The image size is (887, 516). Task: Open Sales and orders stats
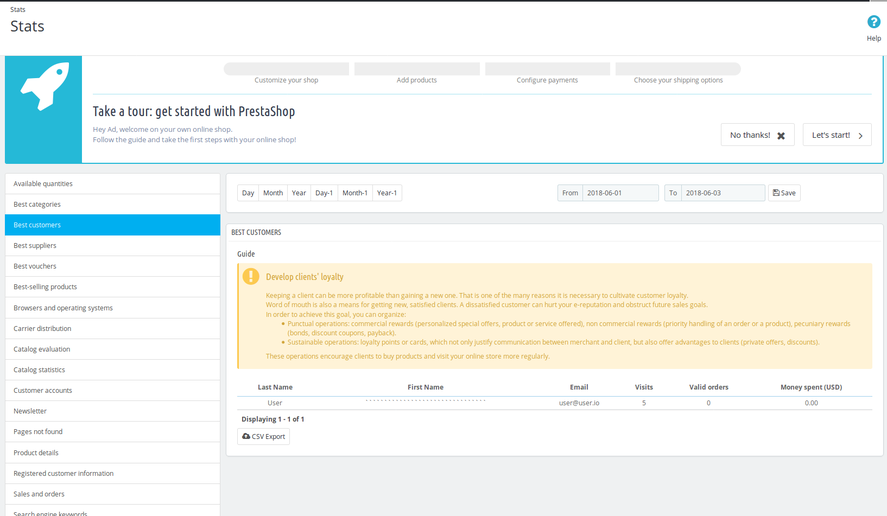click(113, 494)
